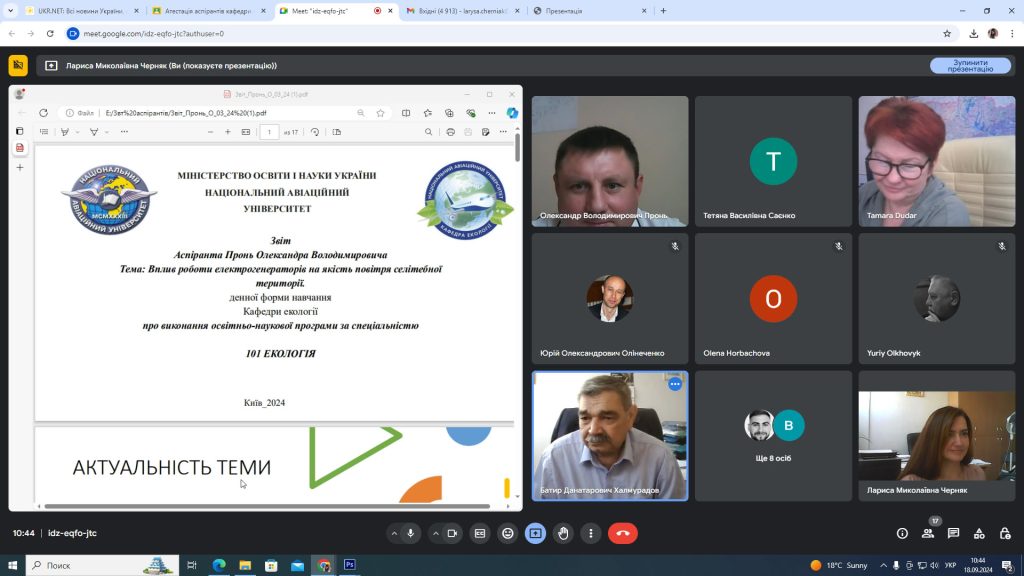This screenshot has height=576, width=1024.
Task: Click Зупинити презентацію button
Action: coord(969,66)
